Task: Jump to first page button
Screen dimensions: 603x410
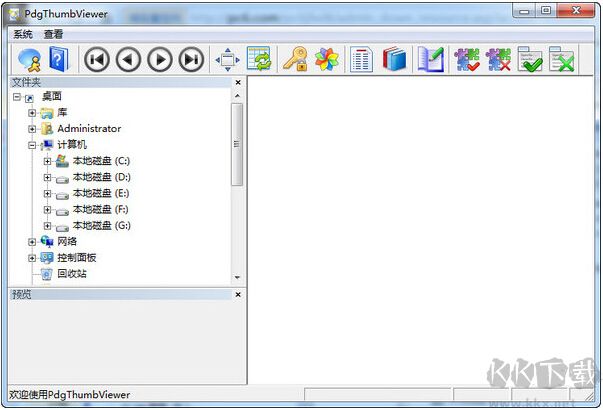Action: (x=97, y=60)
